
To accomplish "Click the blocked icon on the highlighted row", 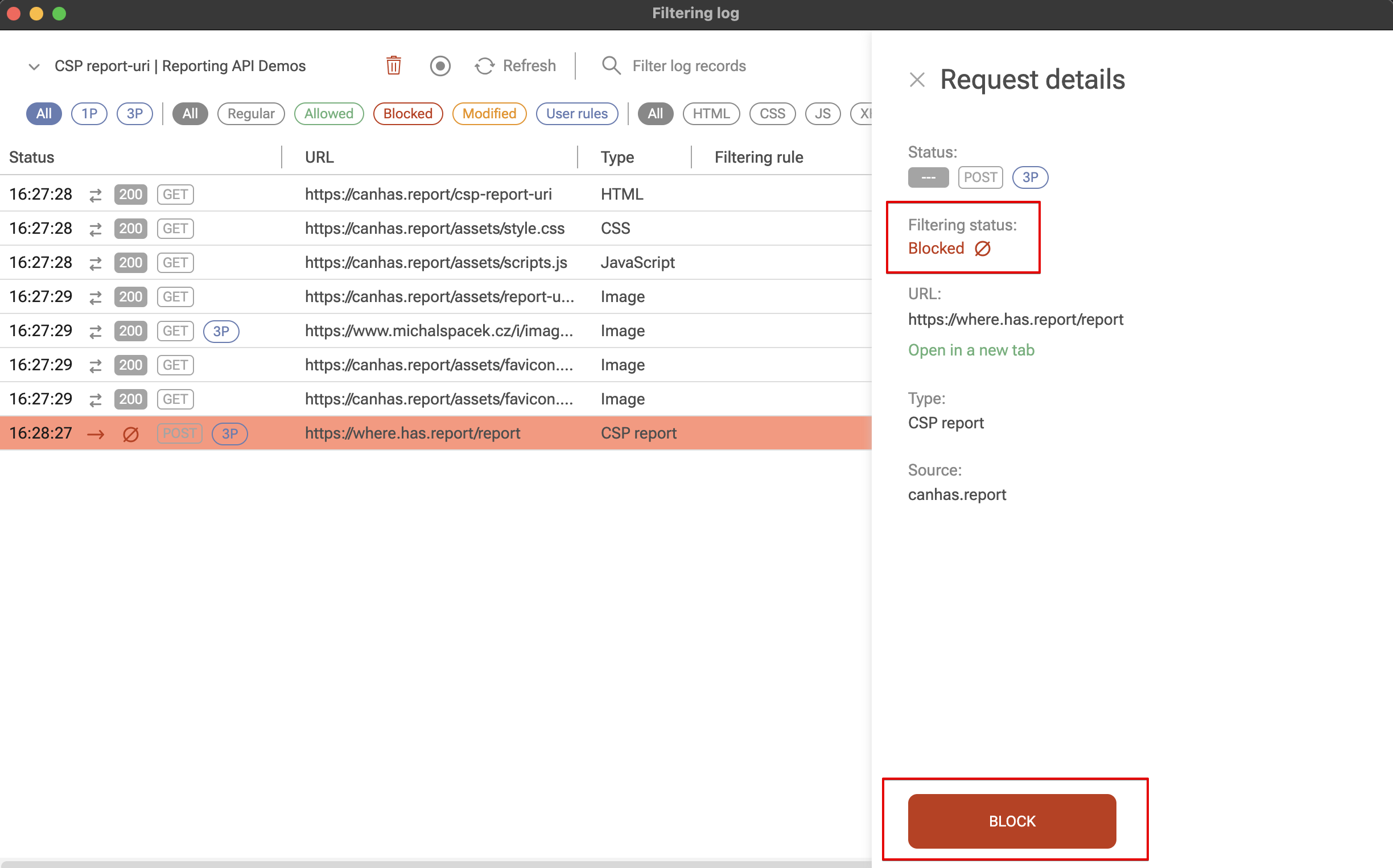I will (130, 433).
